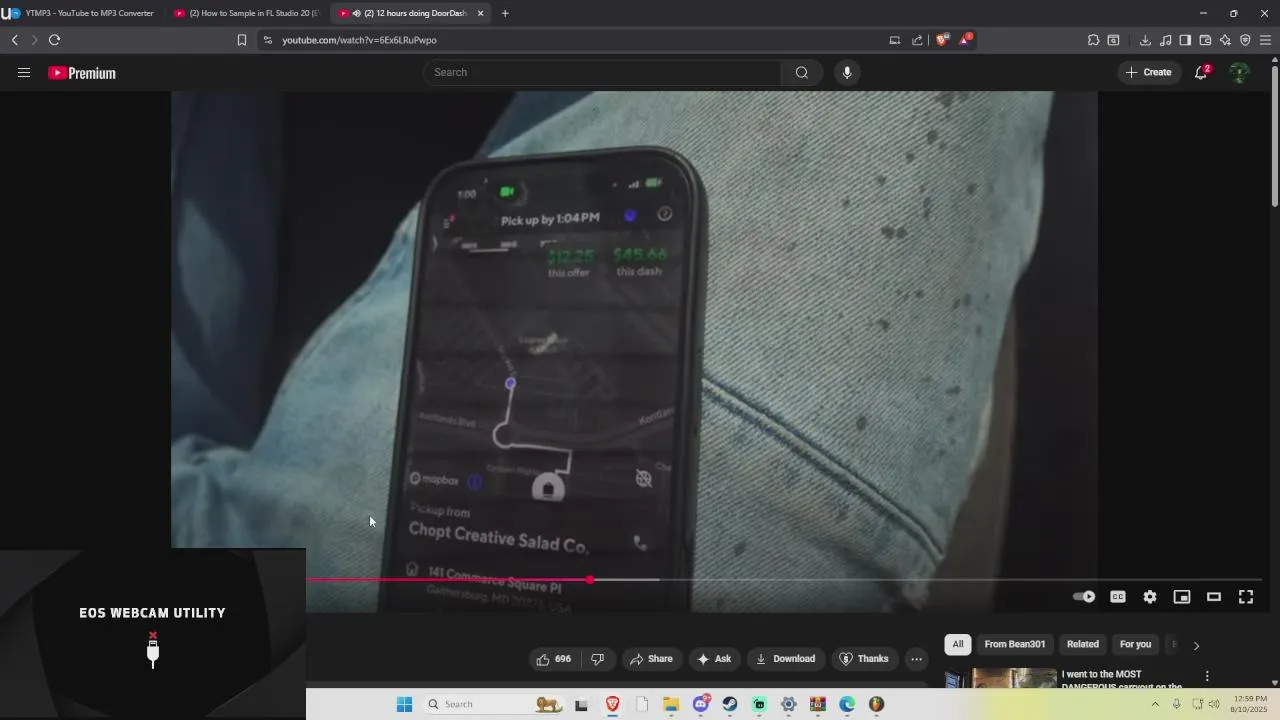The width and height of the screenshot is (1280, 720).
Task: Switch to theater mode icon
Action: coord(1214,597)
